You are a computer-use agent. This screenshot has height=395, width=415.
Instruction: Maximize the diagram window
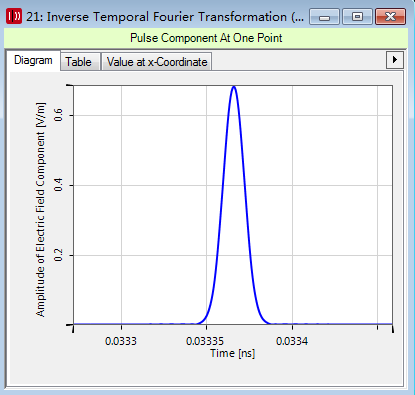357,17
